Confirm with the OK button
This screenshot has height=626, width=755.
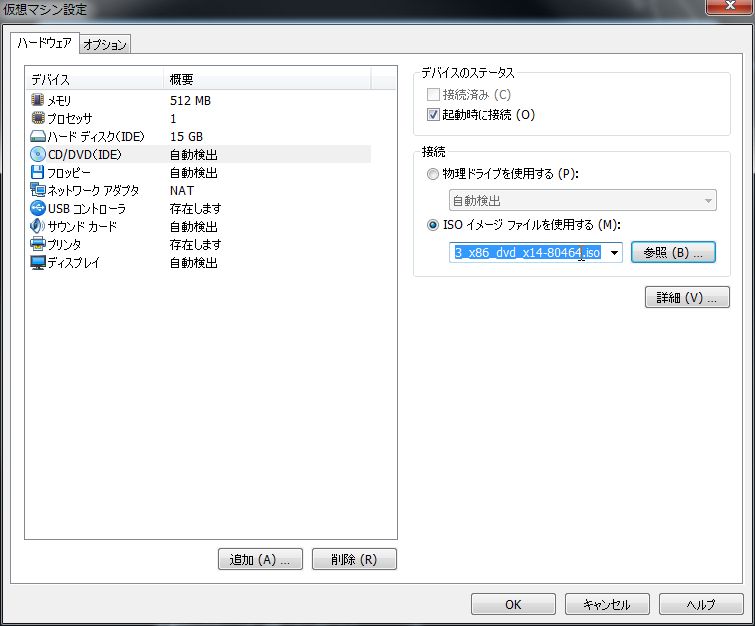coord(513,604)
